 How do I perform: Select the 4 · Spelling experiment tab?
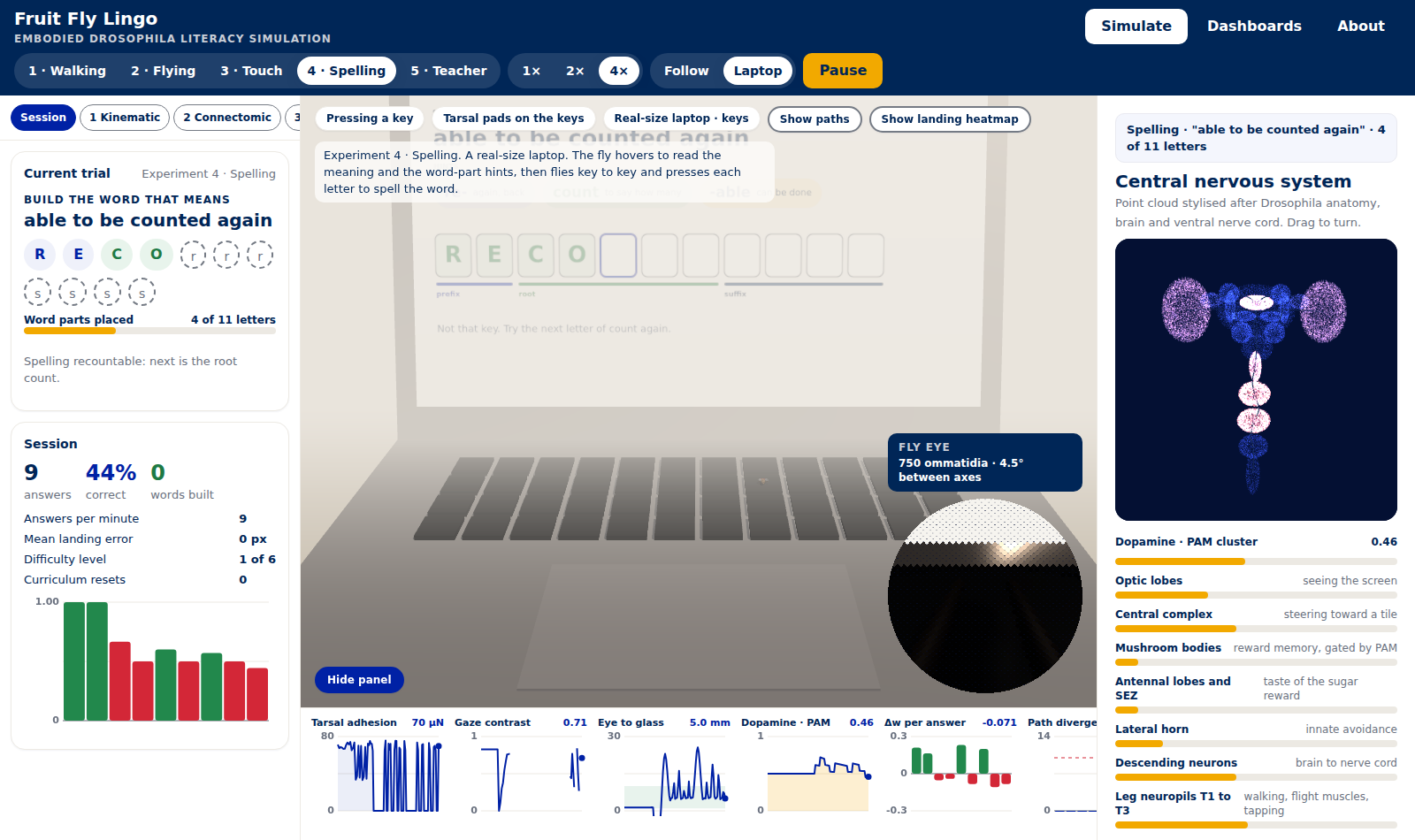coord(347,71)
